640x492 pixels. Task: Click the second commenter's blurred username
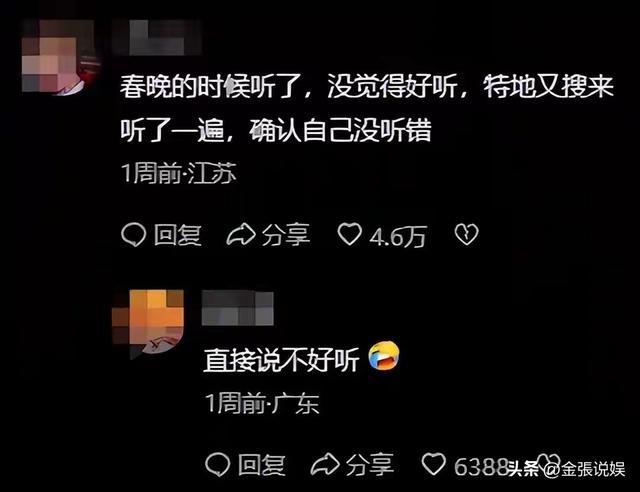(238, 309)
